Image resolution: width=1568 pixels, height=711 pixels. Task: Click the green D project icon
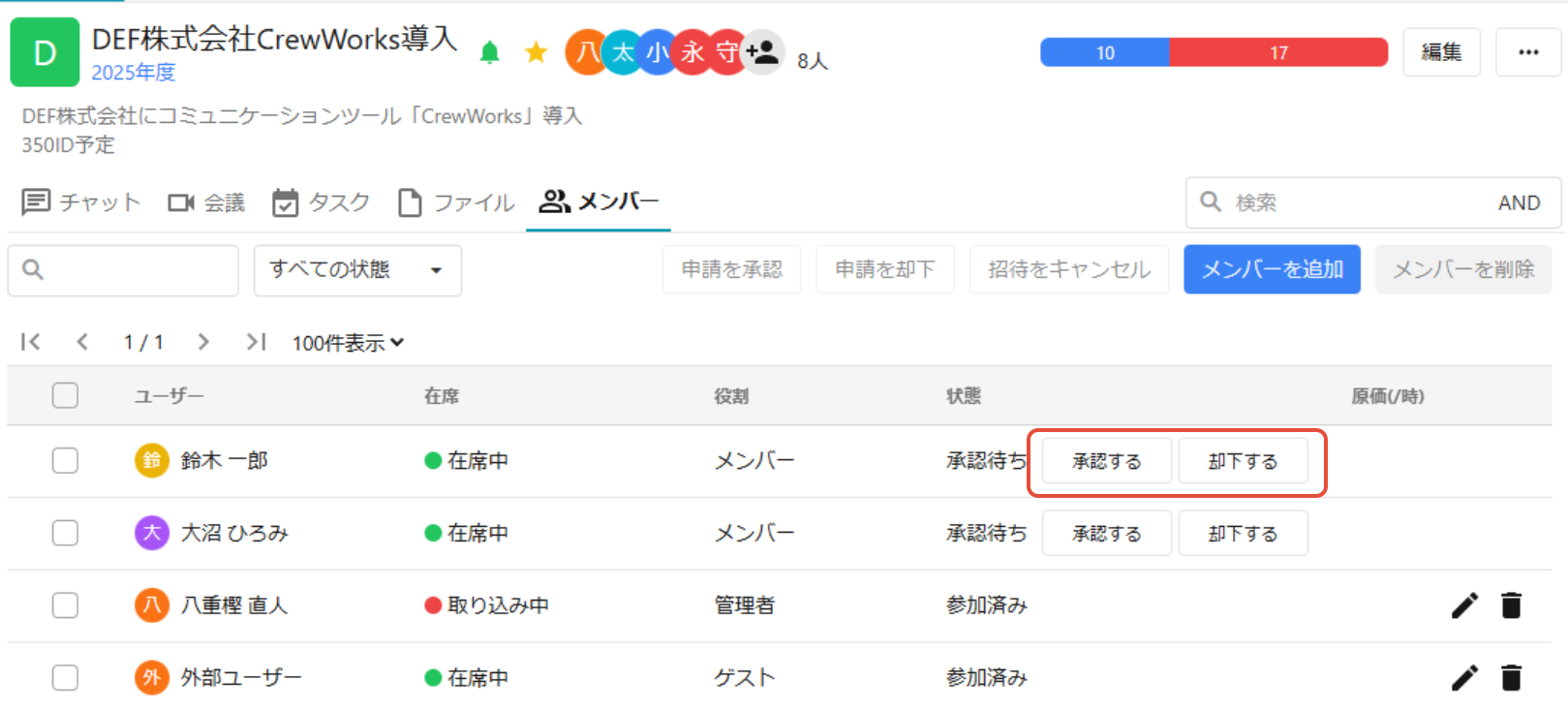pyautogui.click(x=45, y=52)
